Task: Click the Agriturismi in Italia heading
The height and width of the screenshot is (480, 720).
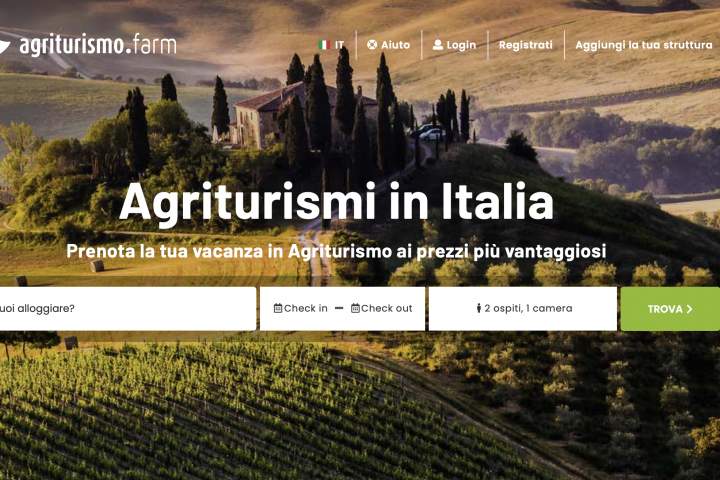Action: [336, 202]
